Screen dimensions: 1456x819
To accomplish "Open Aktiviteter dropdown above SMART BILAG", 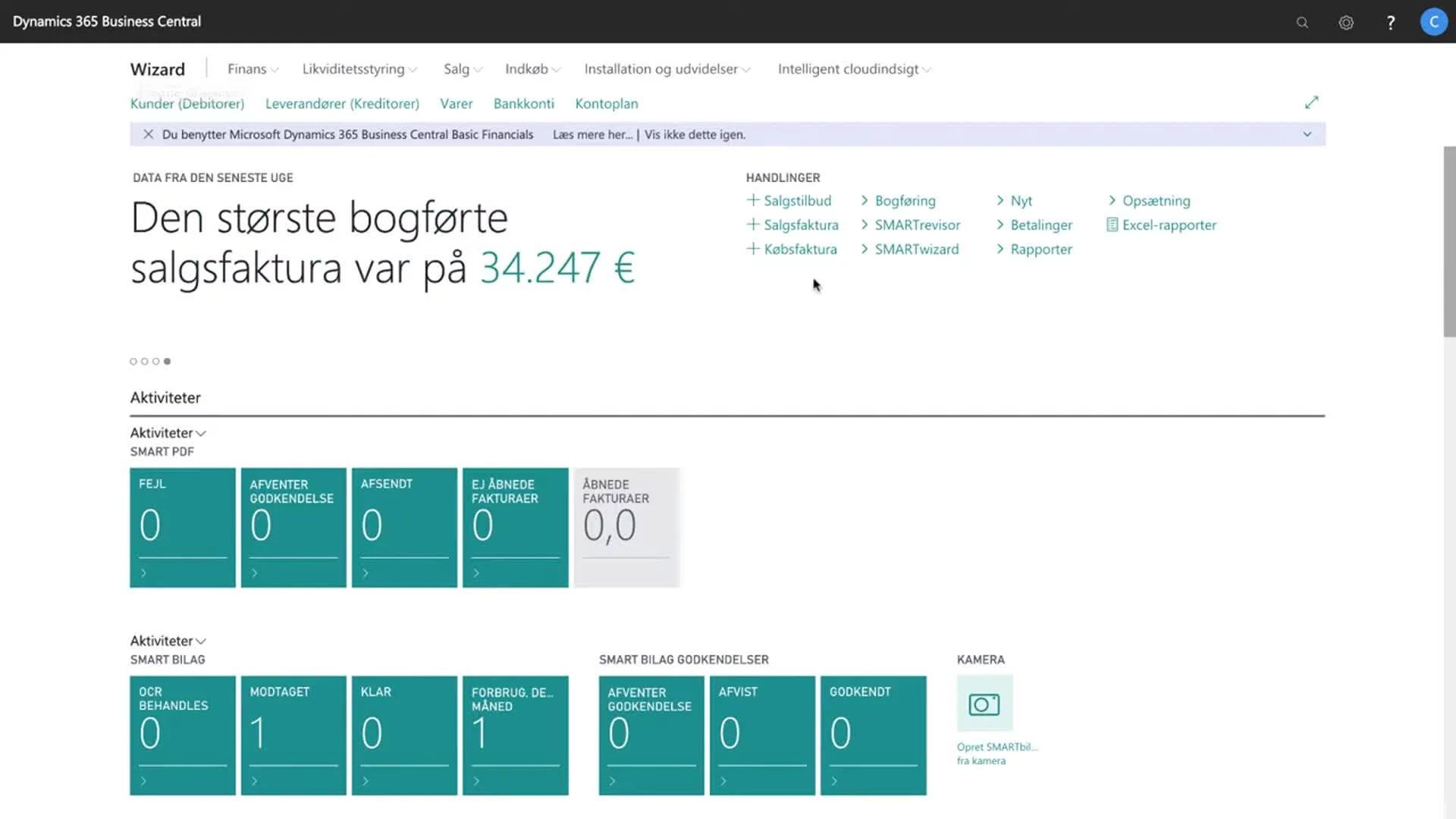I will tap(168, 641).
